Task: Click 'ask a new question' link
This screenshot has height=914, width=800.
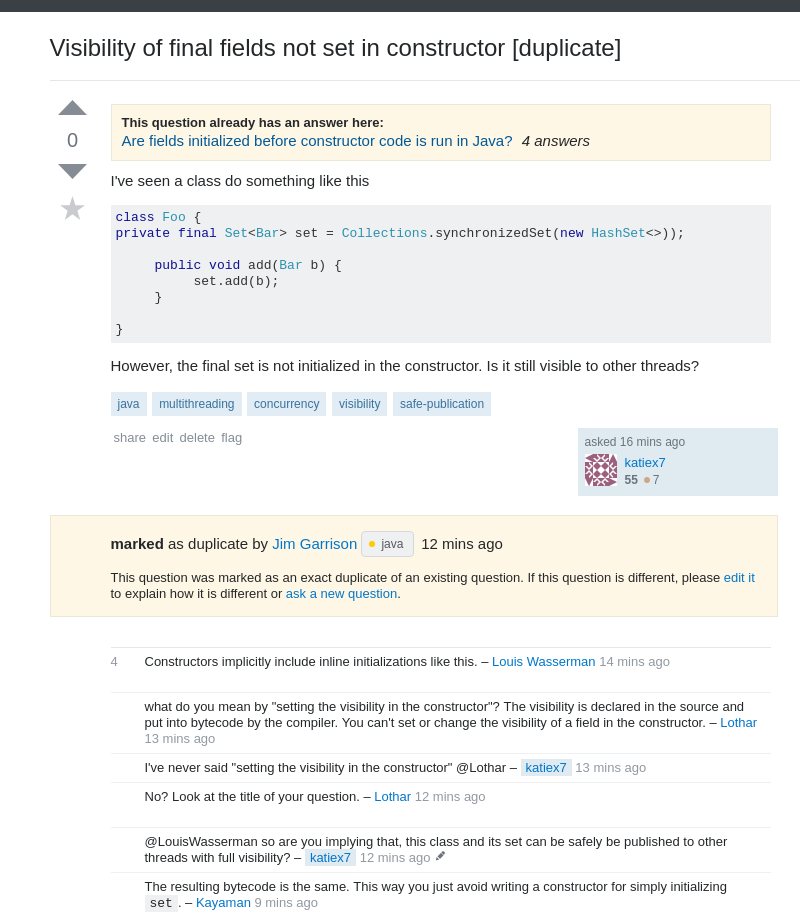Action: [341, 594]
